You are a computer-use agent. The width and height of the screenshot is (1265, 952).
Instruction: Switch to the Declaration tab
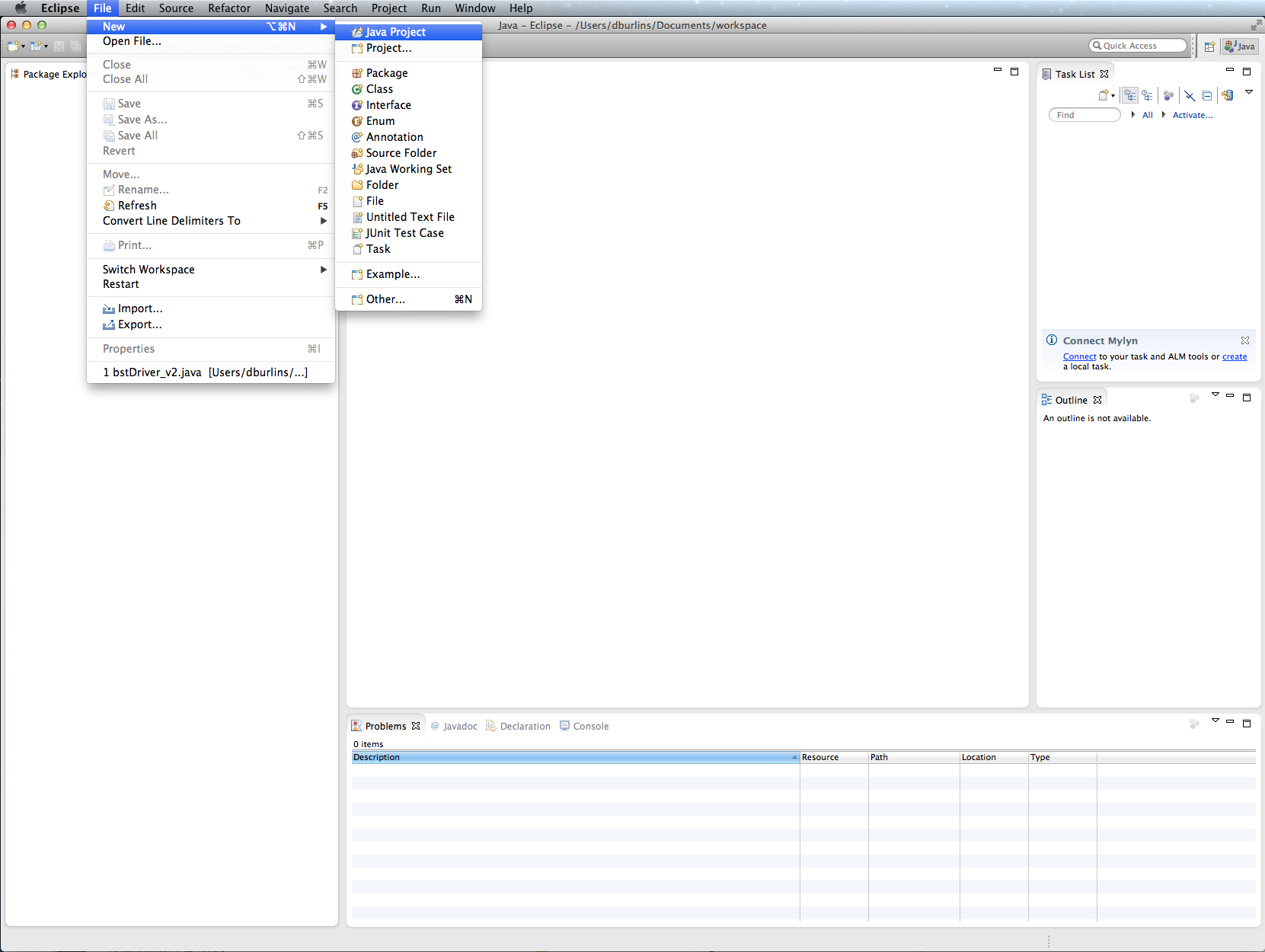pos(518,726)
